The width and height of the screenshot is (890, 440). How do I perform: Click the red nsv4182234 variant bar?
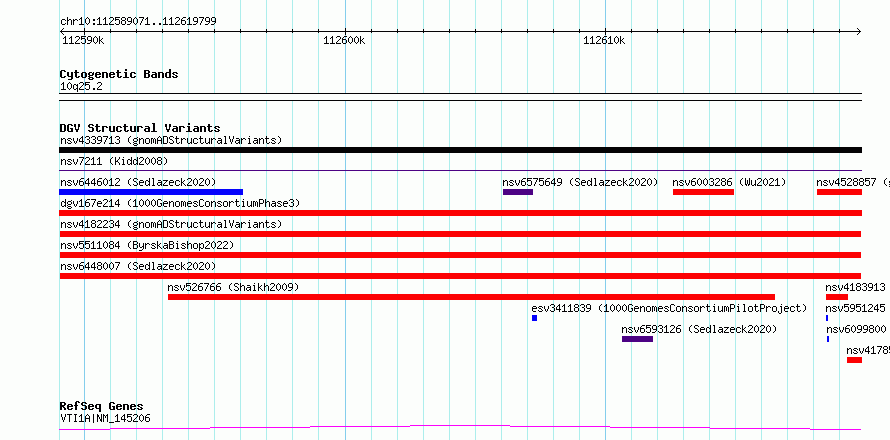click(460, 234)
